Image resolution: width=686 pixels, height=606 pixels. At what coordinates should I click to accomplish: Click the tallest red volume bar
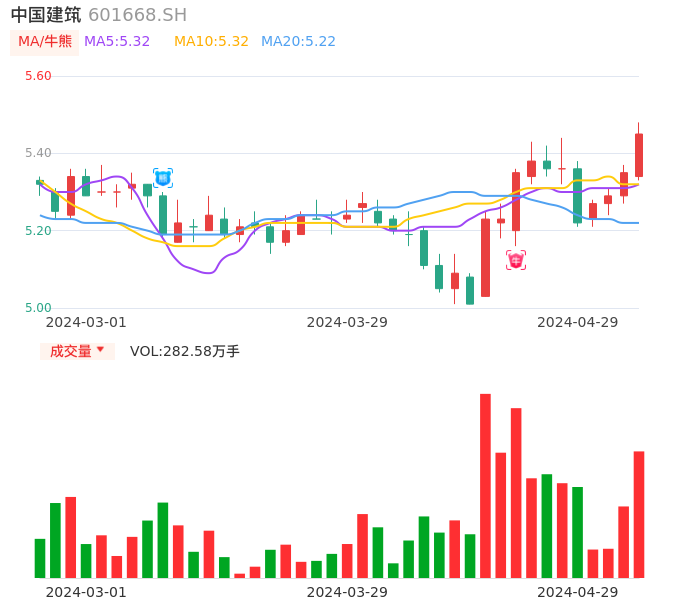[x=485, y=486]
